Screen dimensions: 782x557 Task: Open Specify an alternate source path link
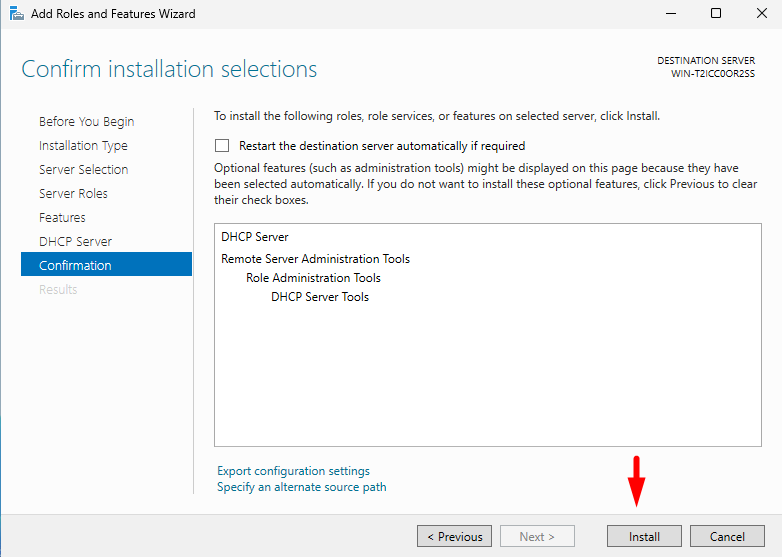301,487
